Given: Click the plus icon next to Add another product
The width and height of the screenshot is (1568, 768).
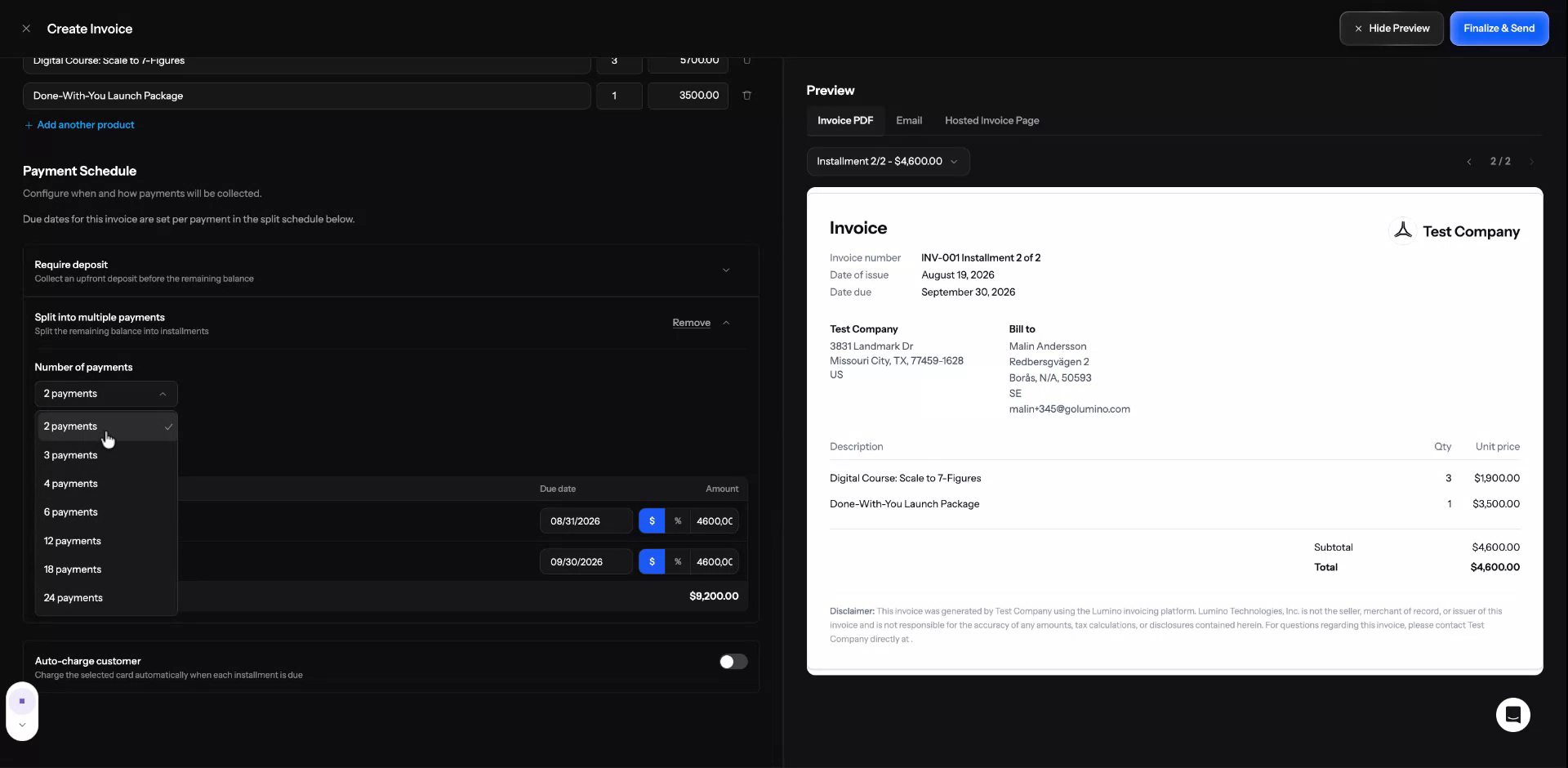Looking at the screenshot, I should pyautogui.click(x=29, y=125).
